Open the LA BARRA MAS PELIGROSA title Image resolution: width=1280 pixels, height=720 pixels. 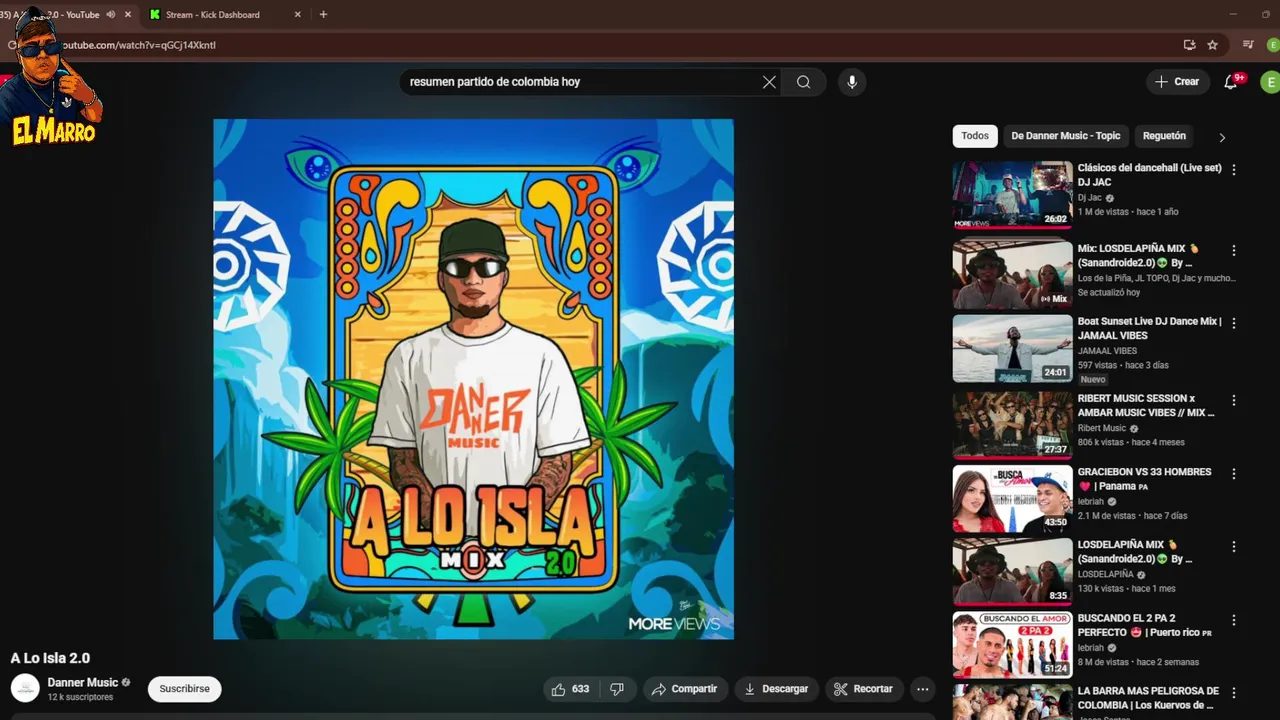(x=1148, y=698)
